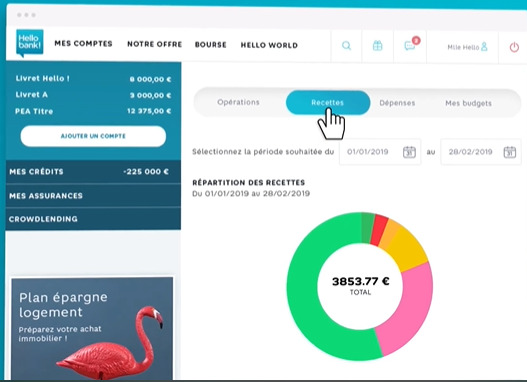Click the red donut chart segment
Image resolution: width=527 pixels, height=382 pixels.
click(379, 230)
